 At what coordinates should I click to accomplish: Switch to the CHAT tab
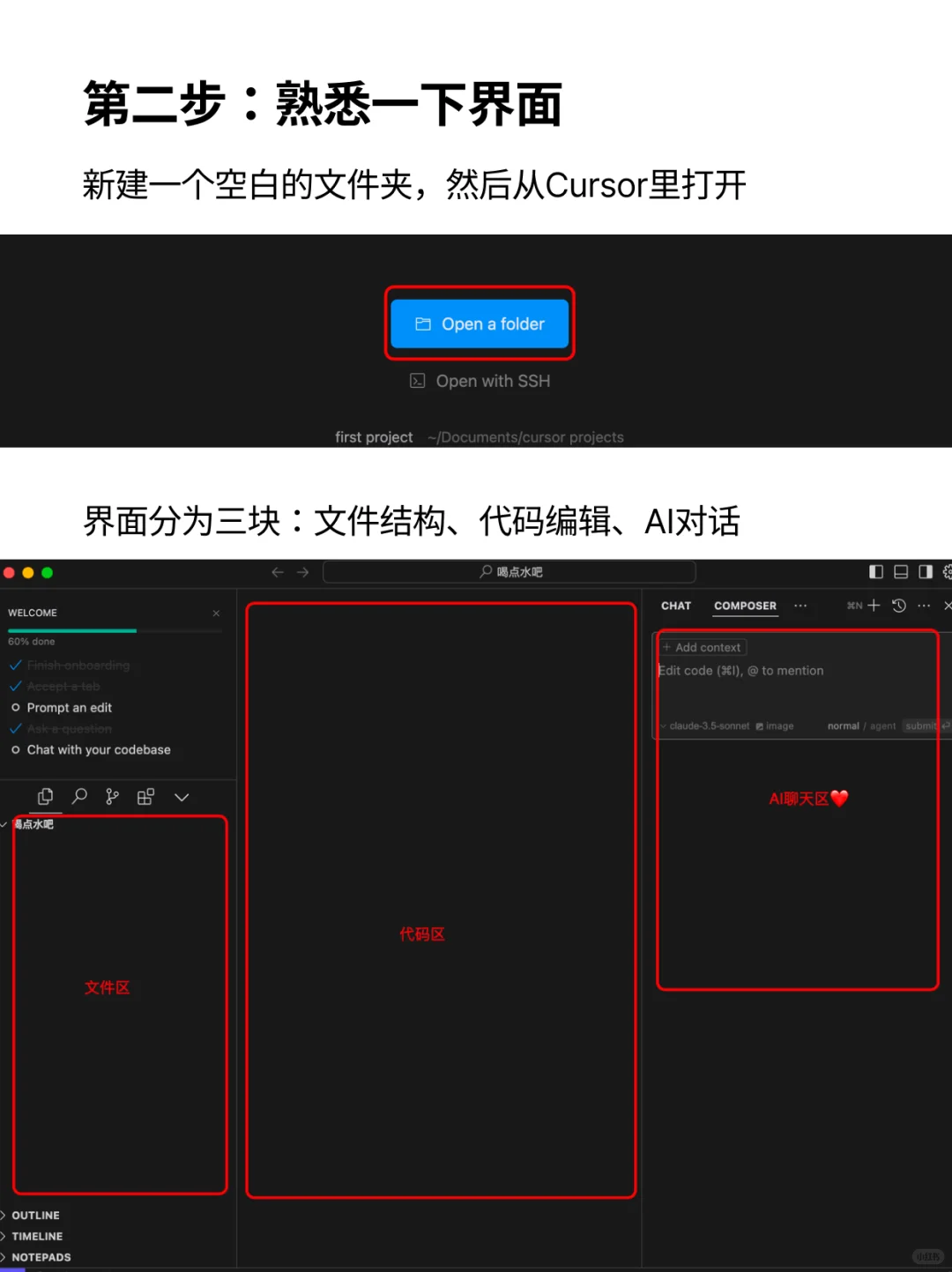pos(675,606)
